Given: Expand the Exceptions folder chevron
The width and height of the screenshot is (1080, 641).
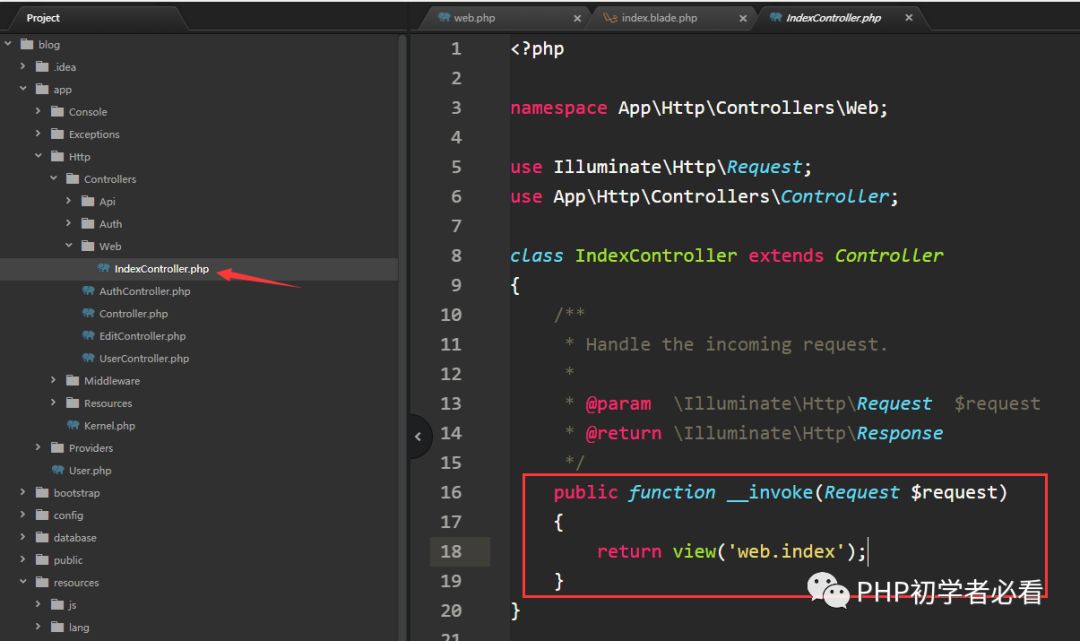Looking at the screenshot, I should click(38, 134).
